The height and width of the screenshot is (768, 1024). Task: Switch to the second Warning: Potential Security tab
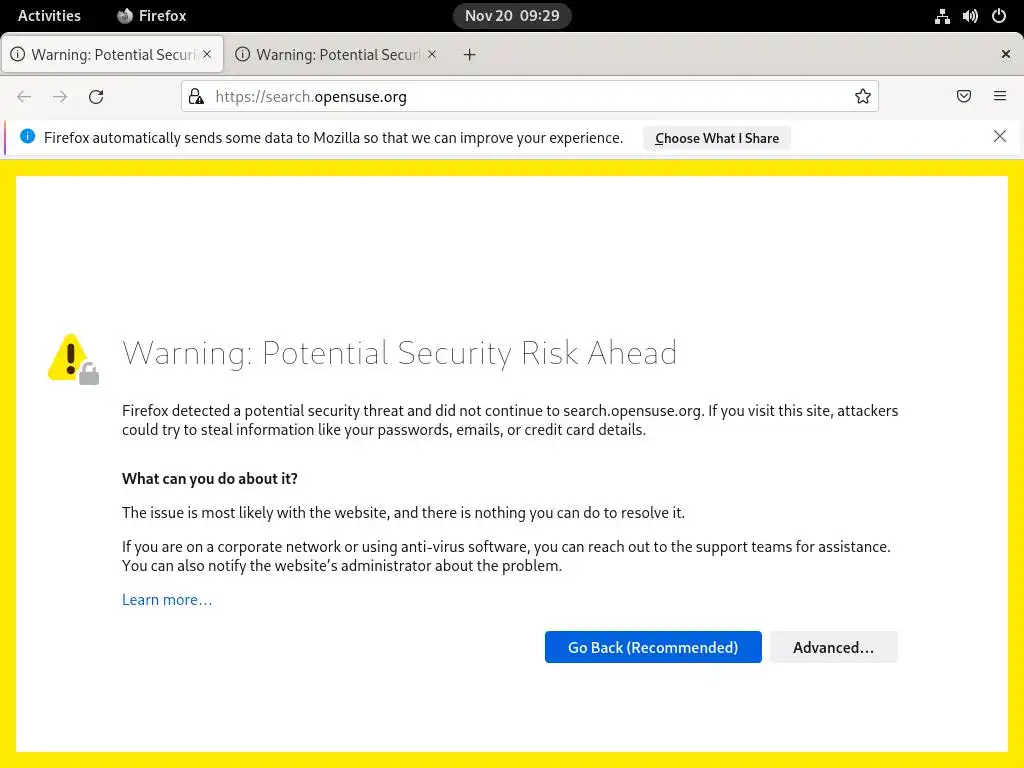click(337, 54)
